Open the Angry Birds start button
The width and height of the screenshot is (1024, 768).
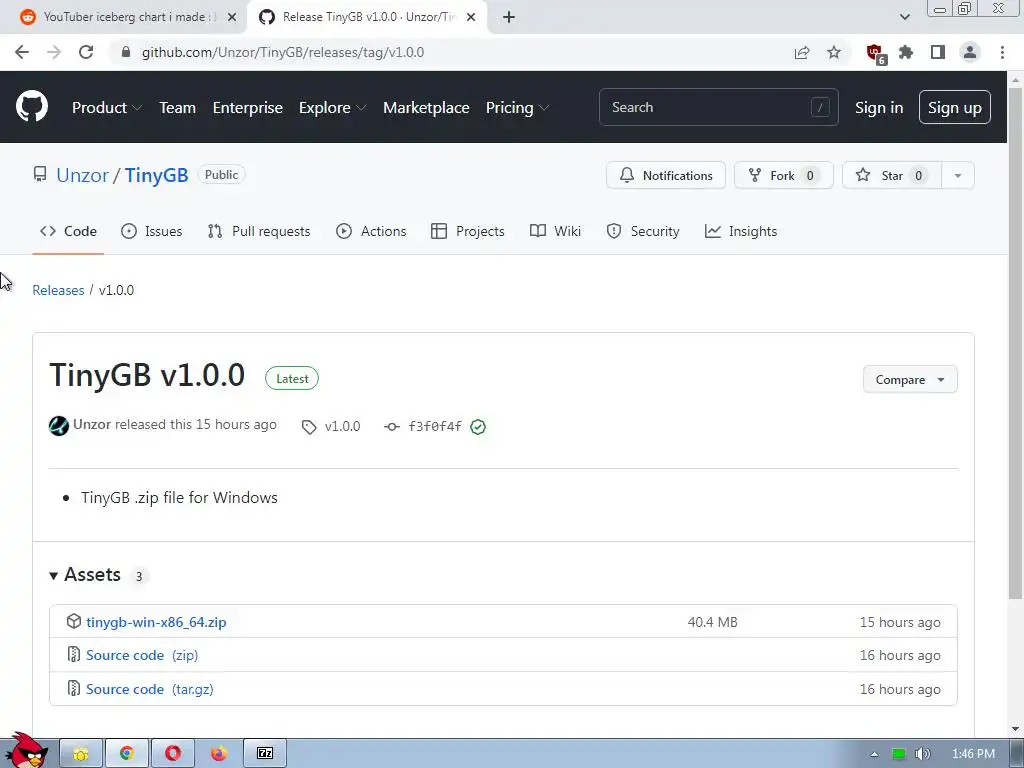click(27, 750)
